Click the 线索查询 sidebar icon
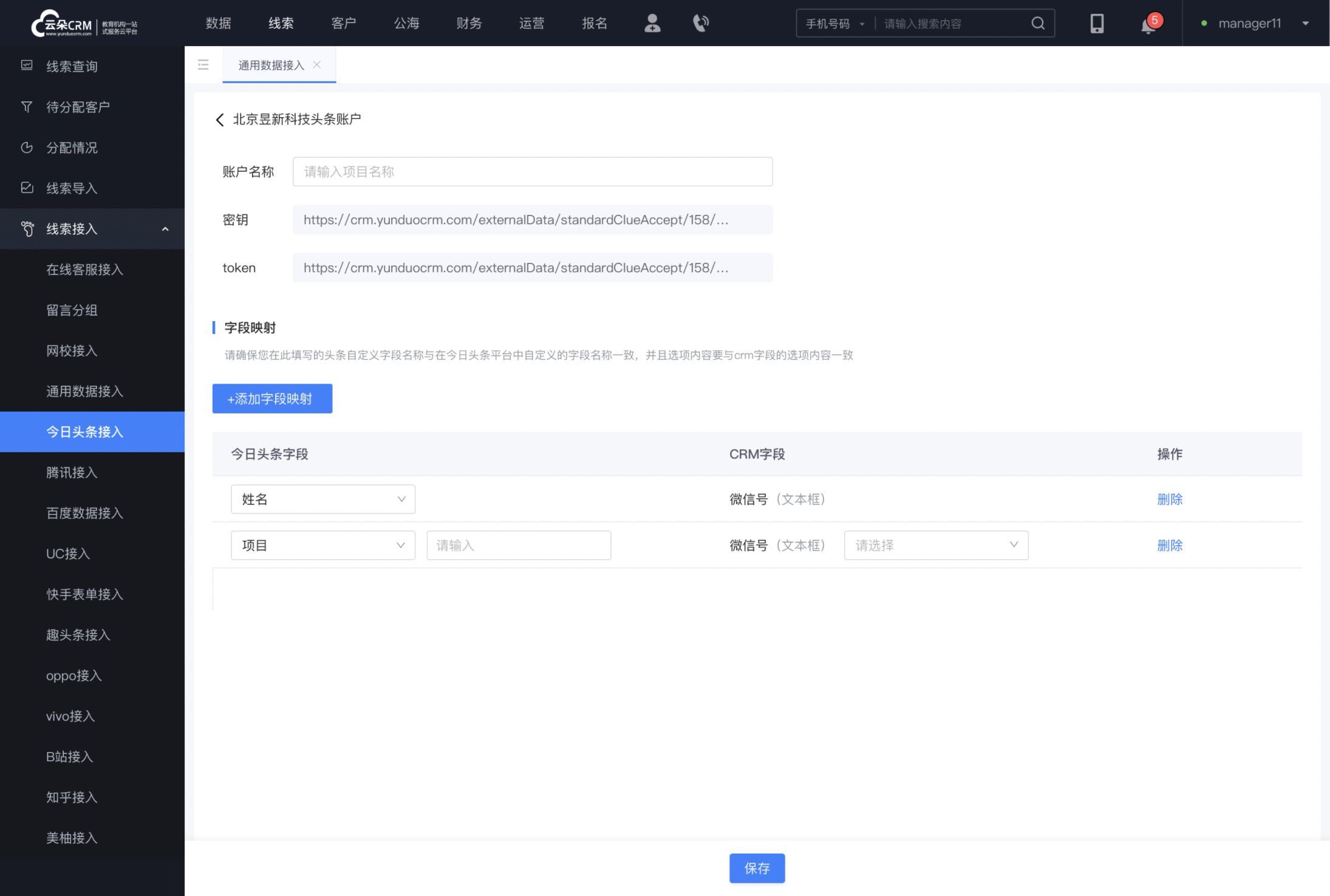The image size is (1330, 896). coord(27,66)
